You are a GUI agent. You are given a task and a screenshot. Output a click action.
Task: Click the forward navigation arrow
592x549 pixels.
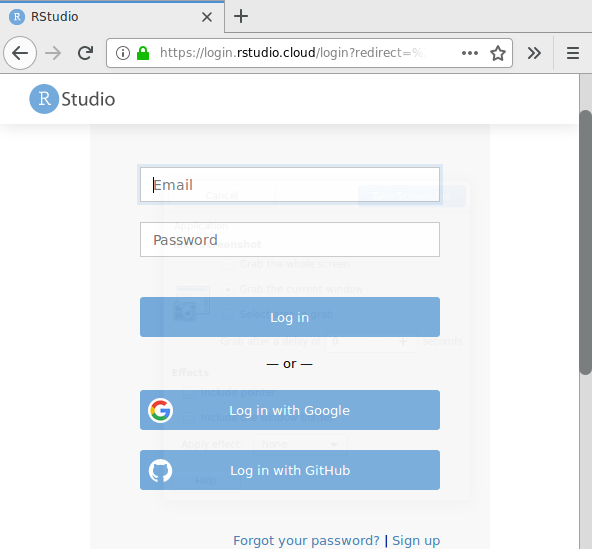pos(53,53)
